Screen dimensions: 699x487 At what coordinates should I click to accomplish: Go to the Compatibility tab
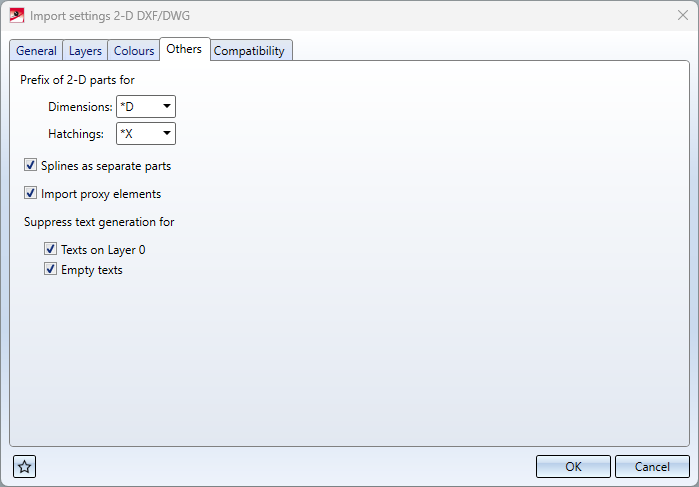pos(249,51)
